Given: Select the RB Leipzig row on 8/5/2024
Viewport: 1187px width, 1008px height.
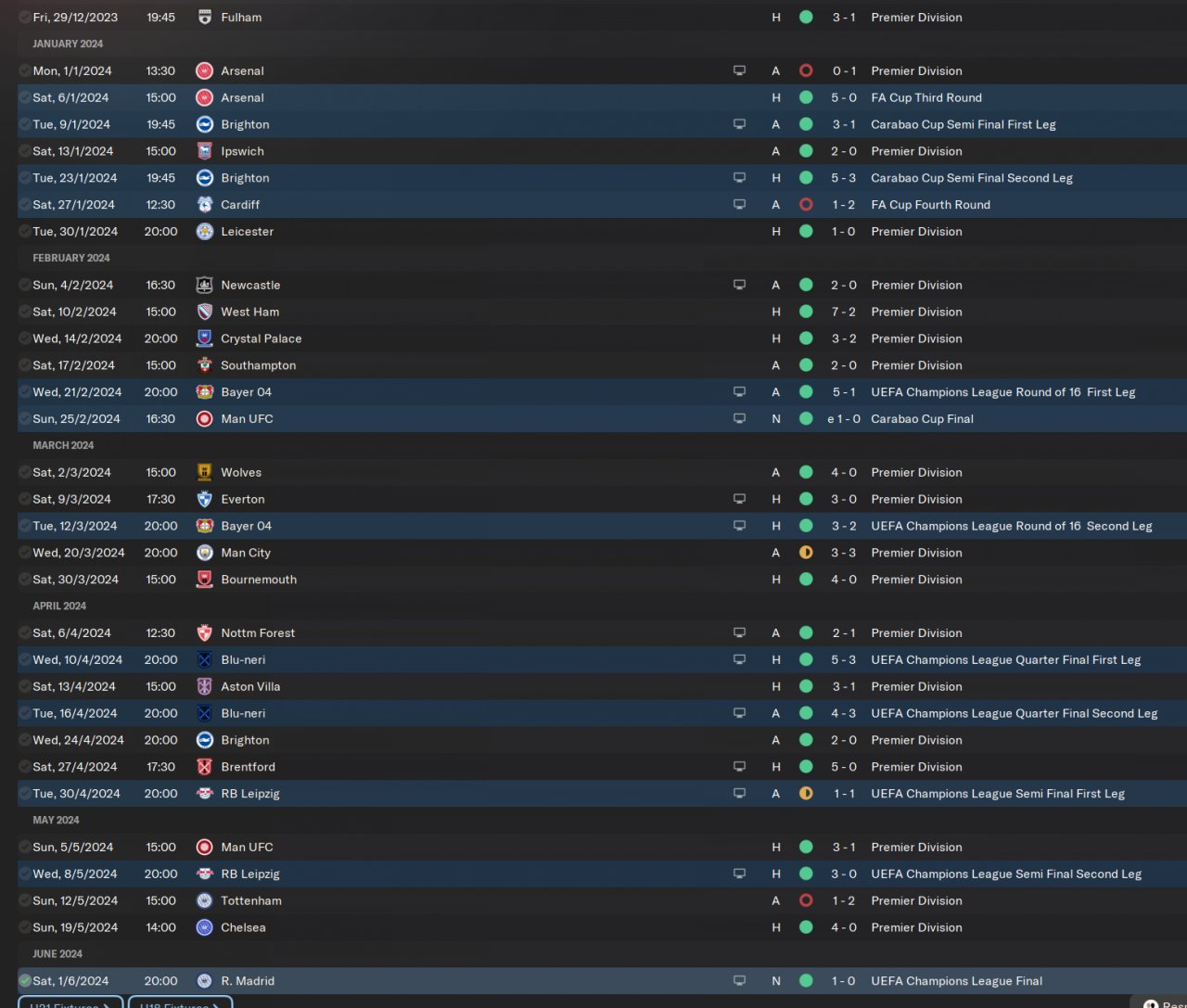Looking at the screenshot, I should click(x=464, y=874).
